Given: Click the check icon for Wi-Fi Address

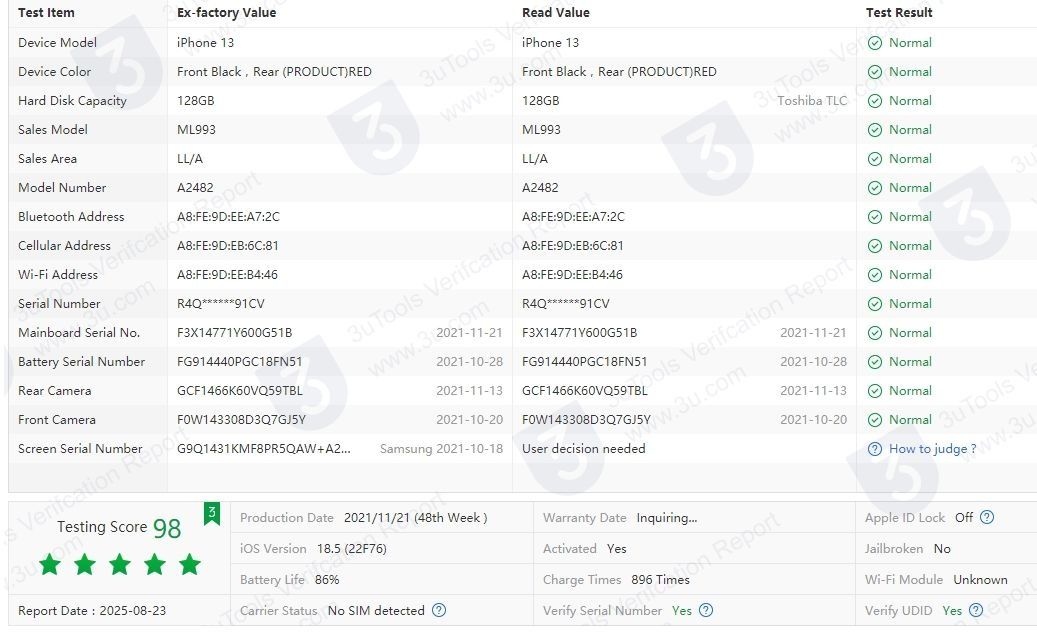Looking at the screenshot, I should pyautogui.click(x=874, y=275).
